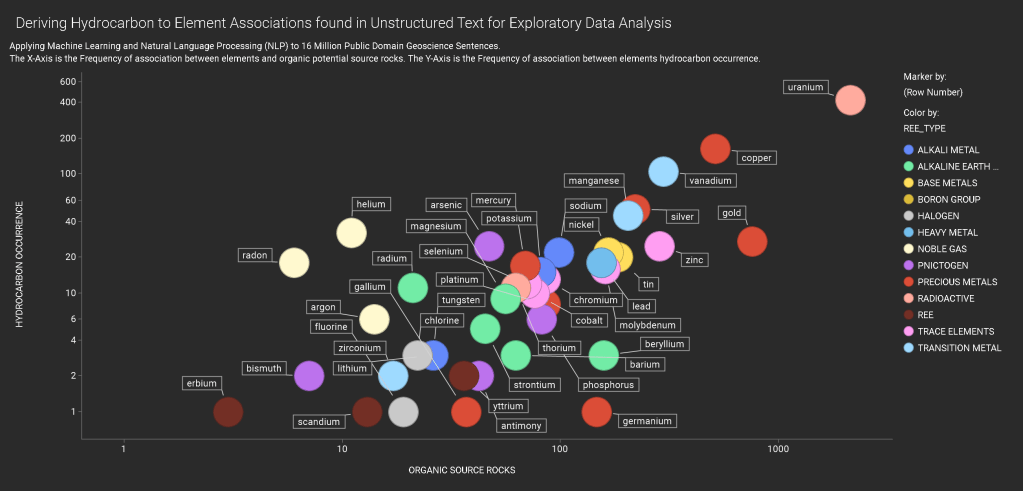Image resolution: width=1023 pixels, height=491 pixels.
Task: Open the Organic Source Rocks axis selector
Action: point(462,470)
